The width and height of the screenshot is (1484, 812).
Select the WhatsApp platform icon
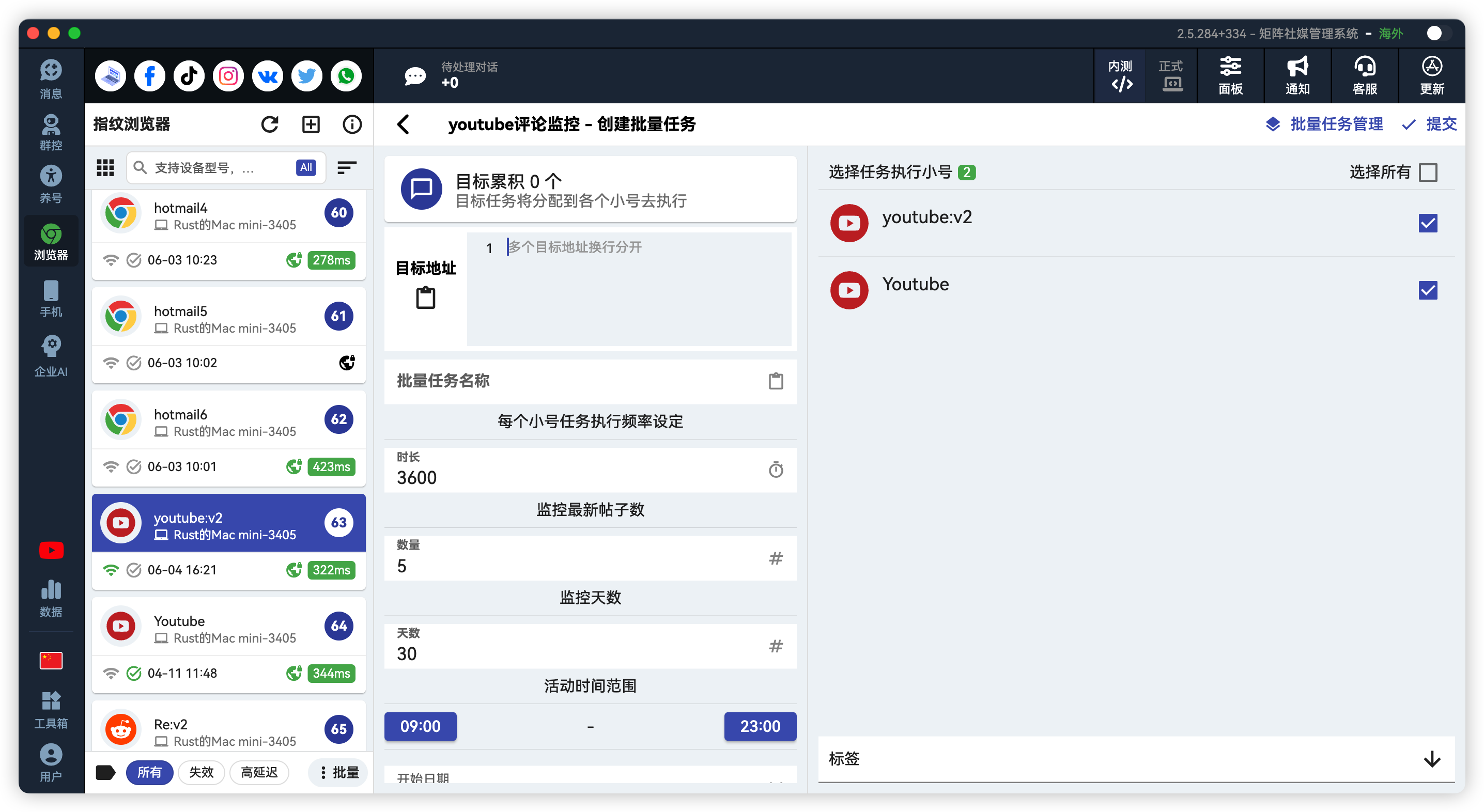(346, 75)
